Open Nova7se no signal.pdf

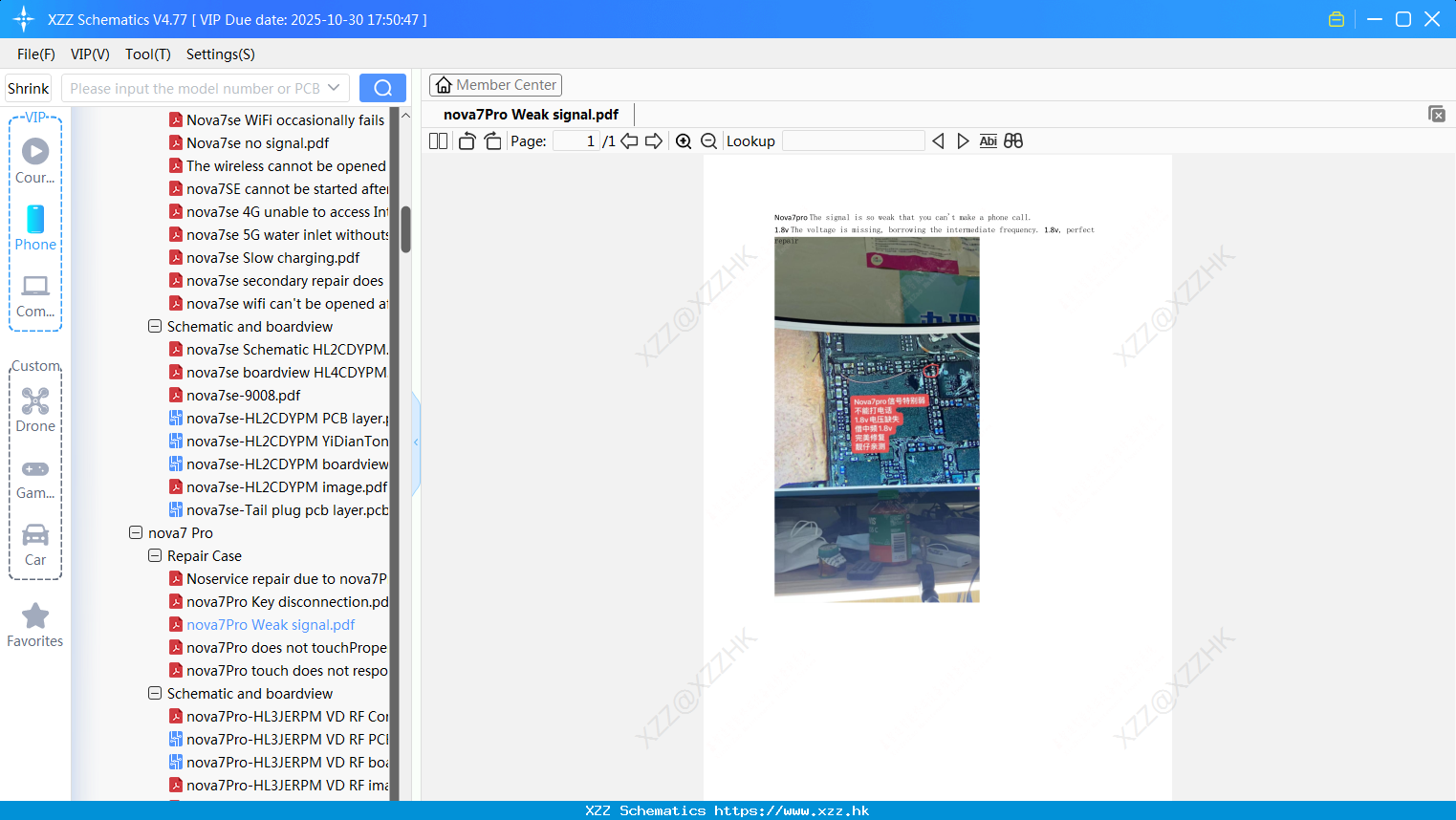(x=257, y=142)
